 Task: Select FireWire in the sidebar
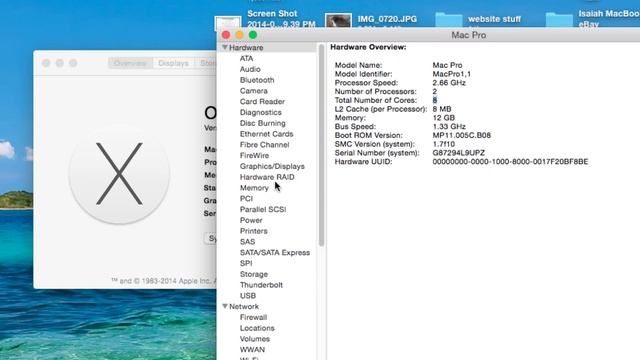pyautogui.click(x=254, y=156)
